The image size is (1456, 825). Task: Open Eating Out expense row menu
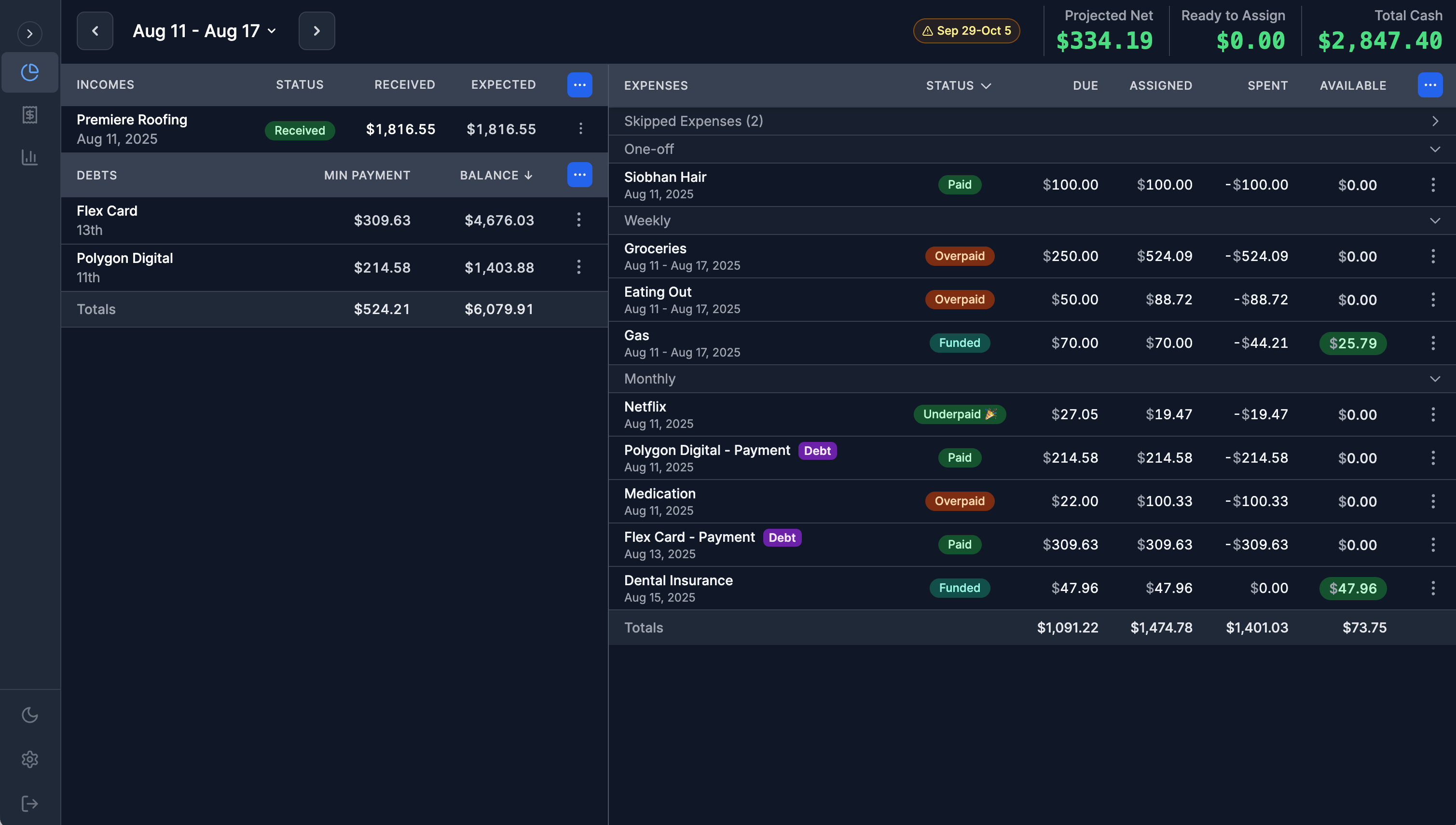1433,300
